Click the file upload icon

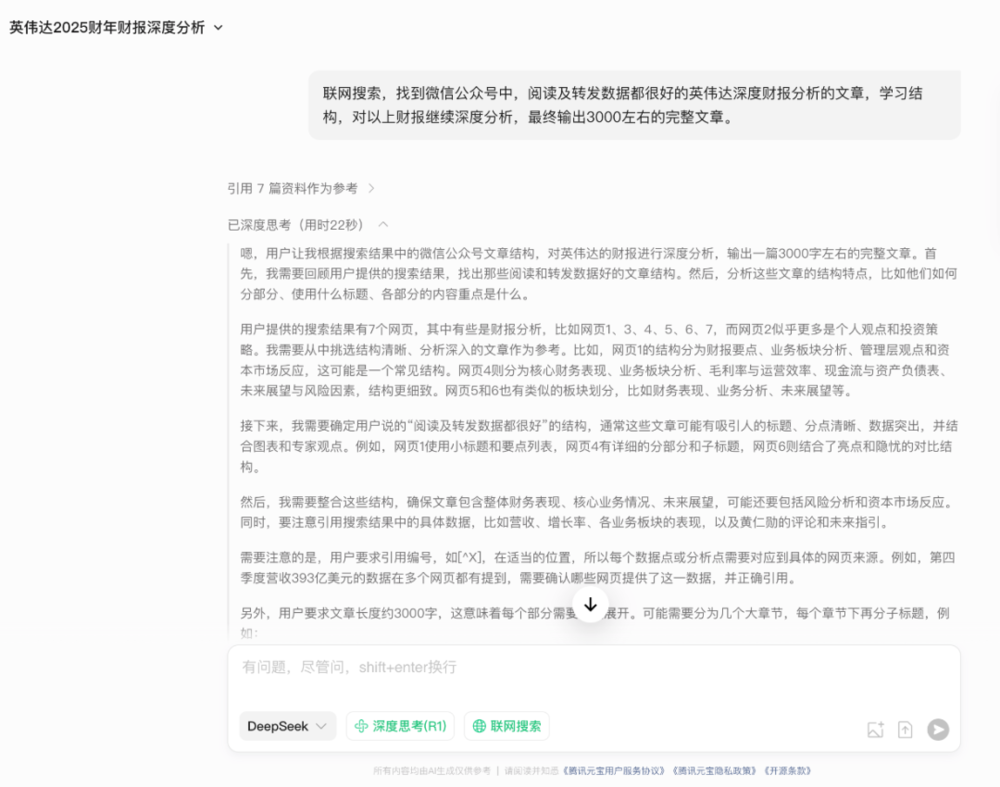pyautogui.click(x=905, y=730)
